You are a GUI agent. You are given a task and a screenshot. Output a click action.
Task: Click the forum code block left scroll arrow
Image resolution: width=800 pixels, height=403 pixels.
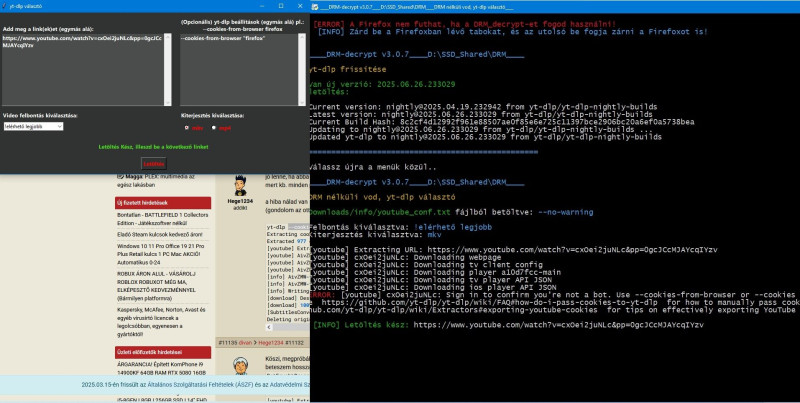point(269,327)
